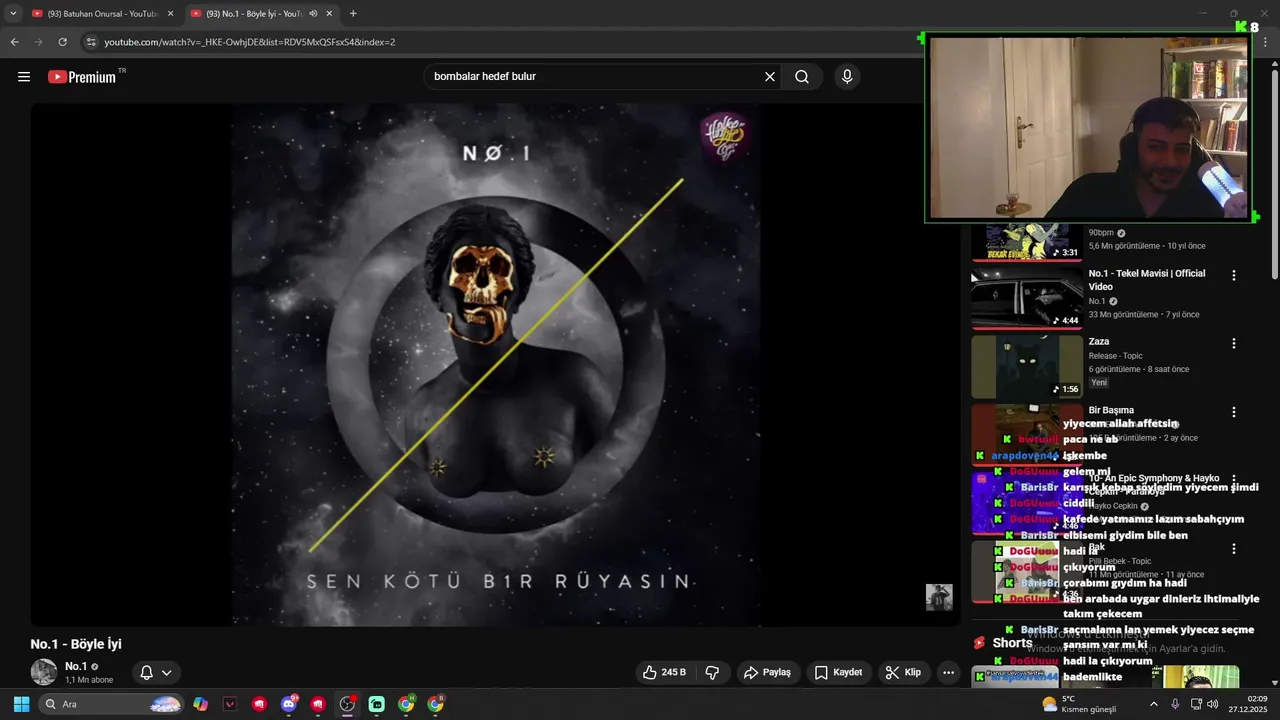1280x720 pixels.
Task: Open Valorant icon in taskbar
Action: [x=230, y=704]
